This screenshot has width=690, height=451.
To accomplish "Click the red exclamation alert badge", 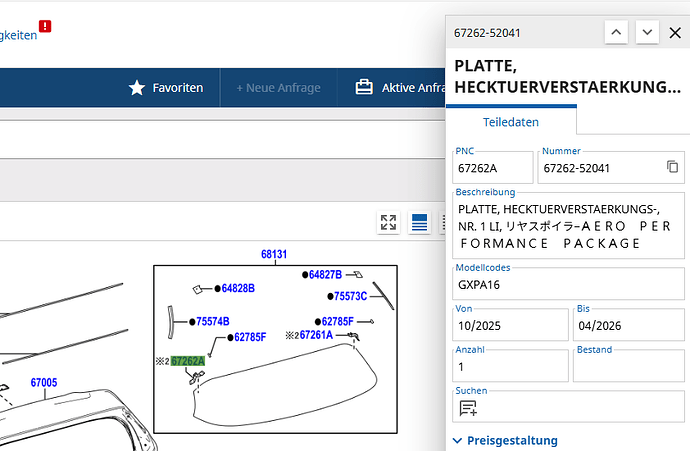I will pos(45,27).
